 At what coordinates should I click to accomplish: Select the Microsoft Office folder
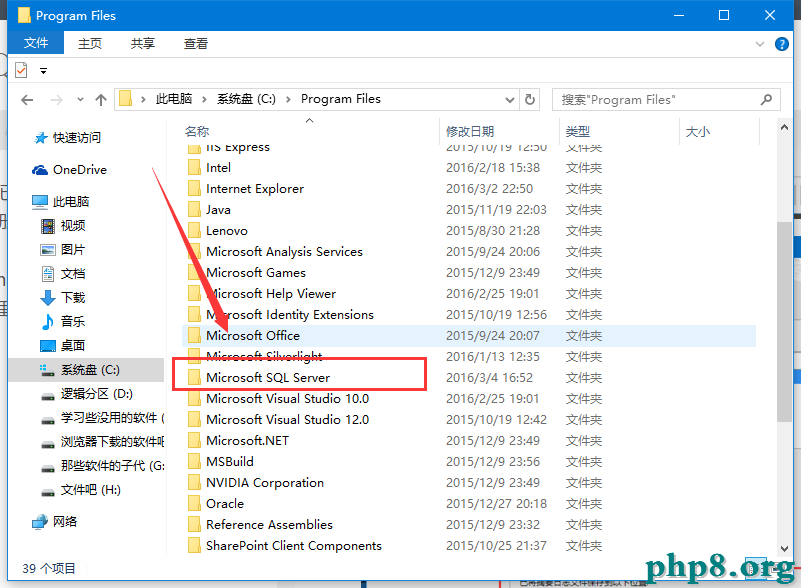click(x=469, y=336)
